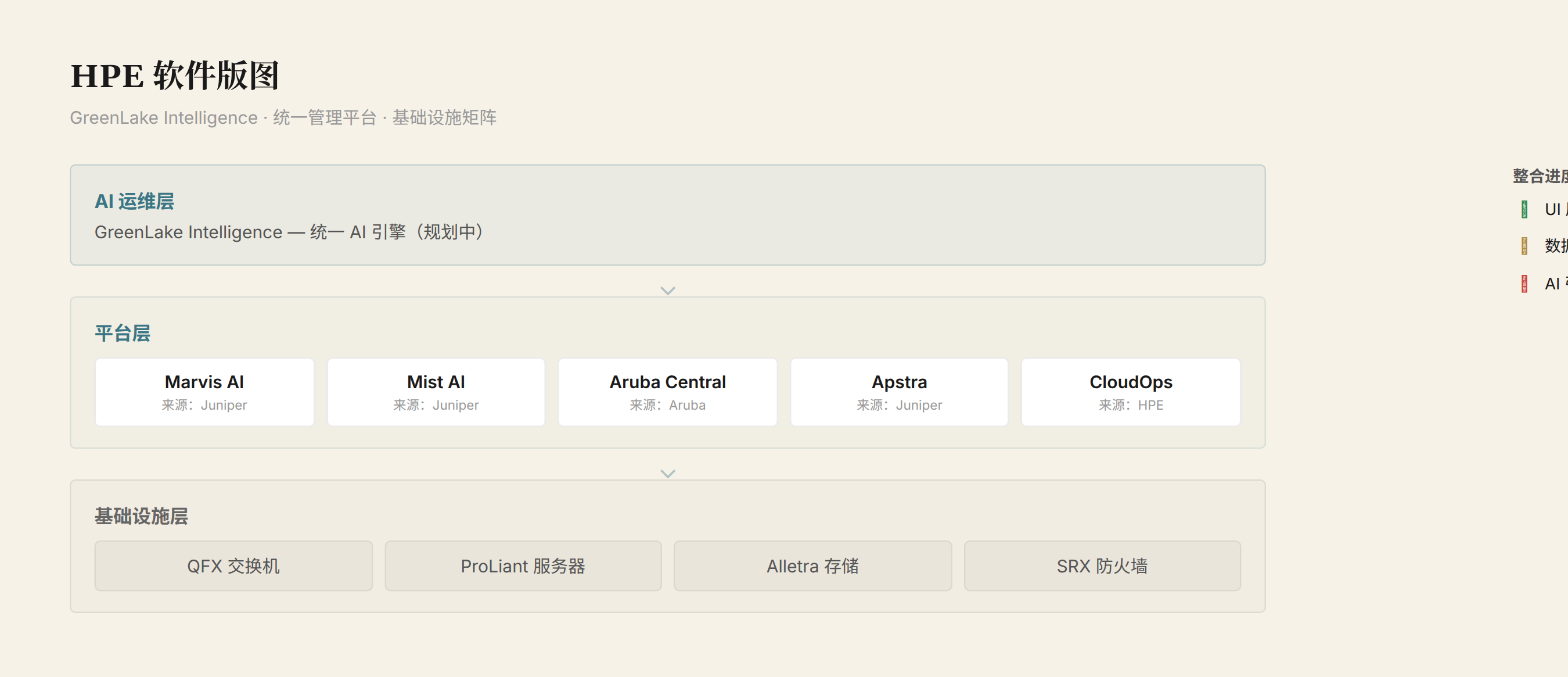Image resolution: width=1568 pixels, height=677 pixels.
Task: Click 来源：Juniper under Apstra
Action: [x=899, y=405]
